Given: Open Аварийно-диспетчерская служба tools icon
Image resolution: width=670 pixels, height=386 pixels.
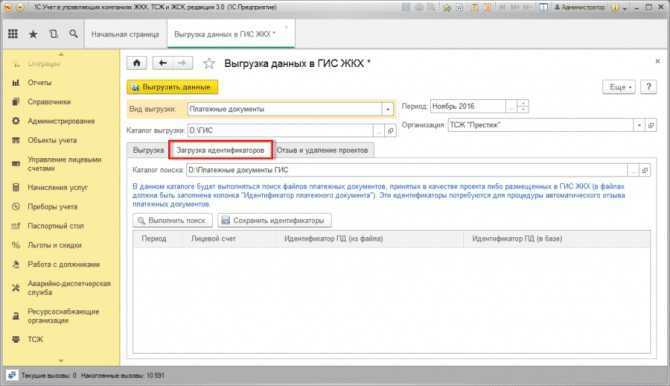Looking at the screenshot, I should 16,288.
